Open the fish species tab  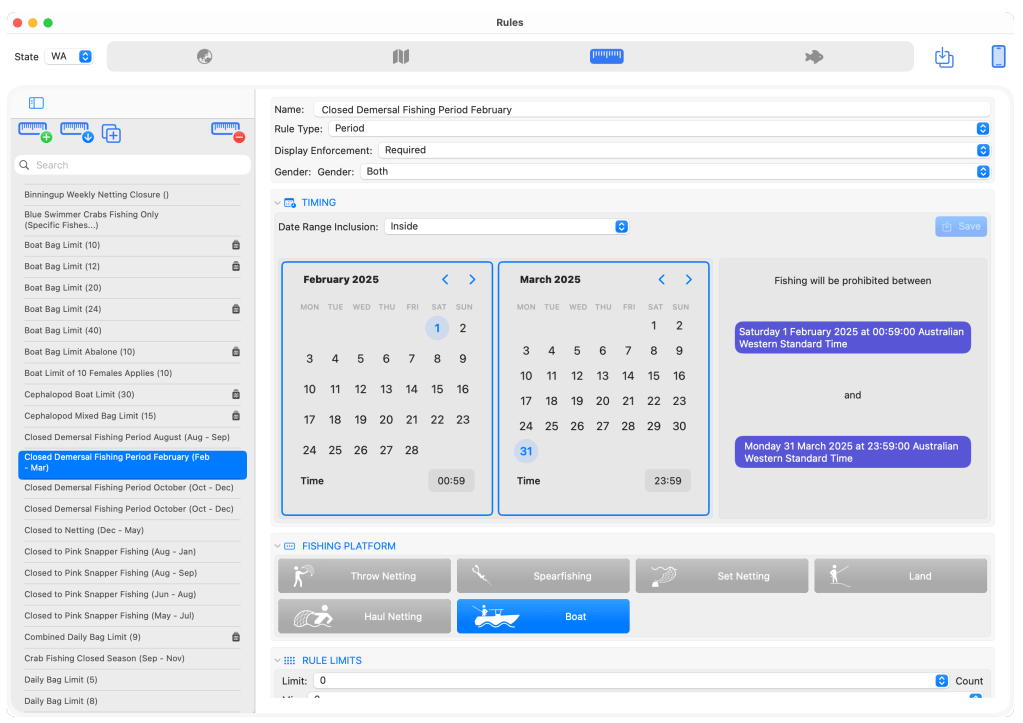click(814, 57)
